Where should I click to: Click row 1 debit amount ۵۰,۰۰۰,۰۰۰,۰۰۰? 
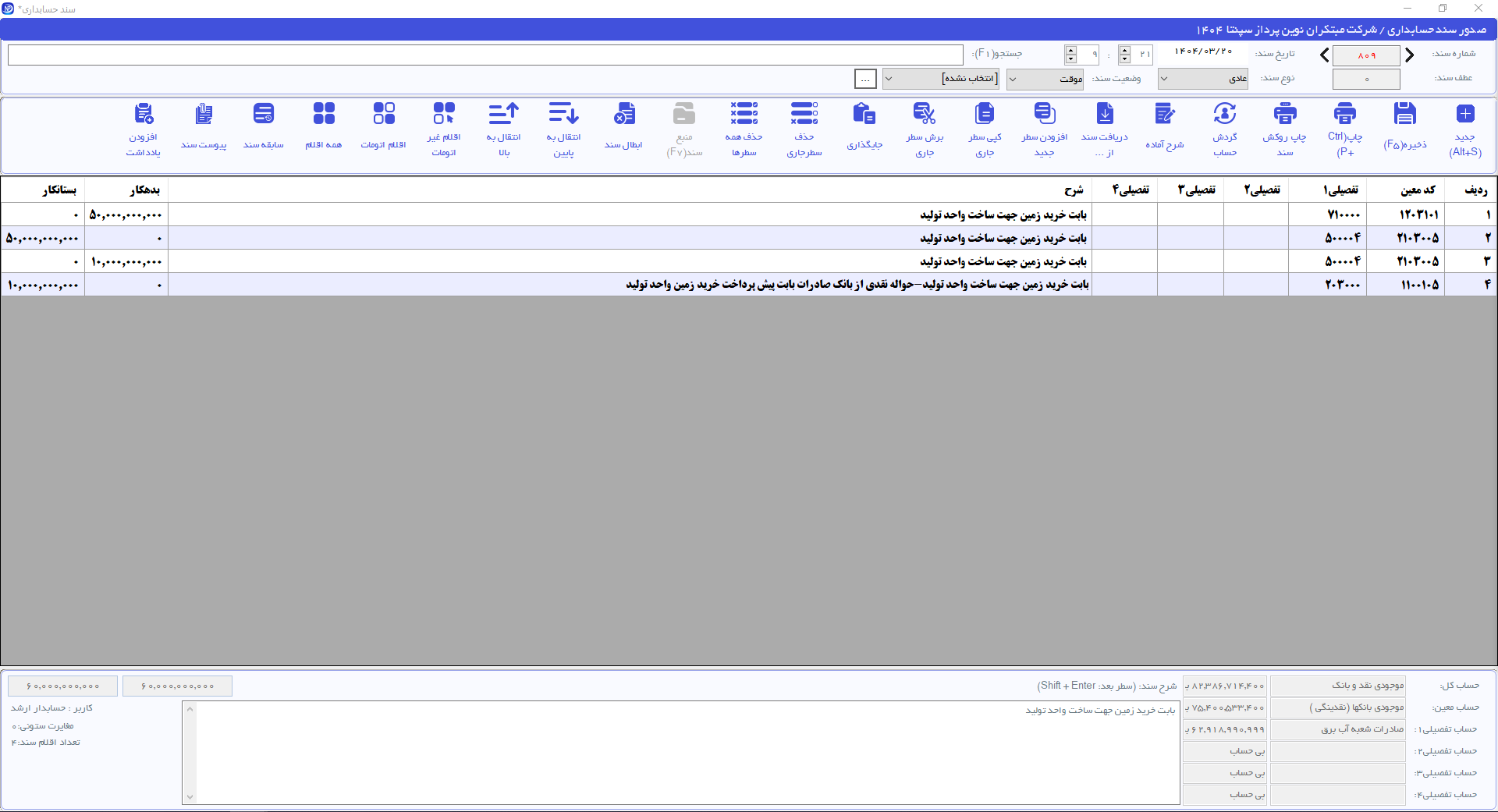(126, 215)
